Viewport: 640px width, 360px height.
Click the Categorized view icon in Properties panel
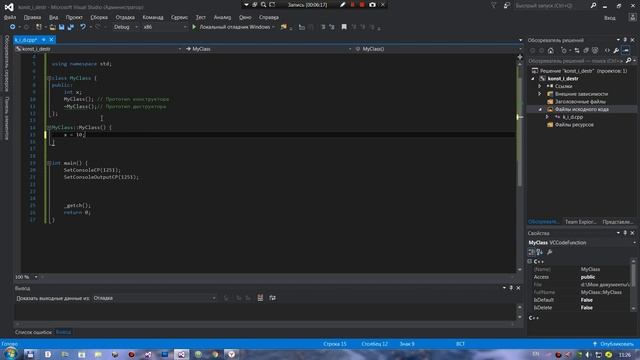[531, 252]
